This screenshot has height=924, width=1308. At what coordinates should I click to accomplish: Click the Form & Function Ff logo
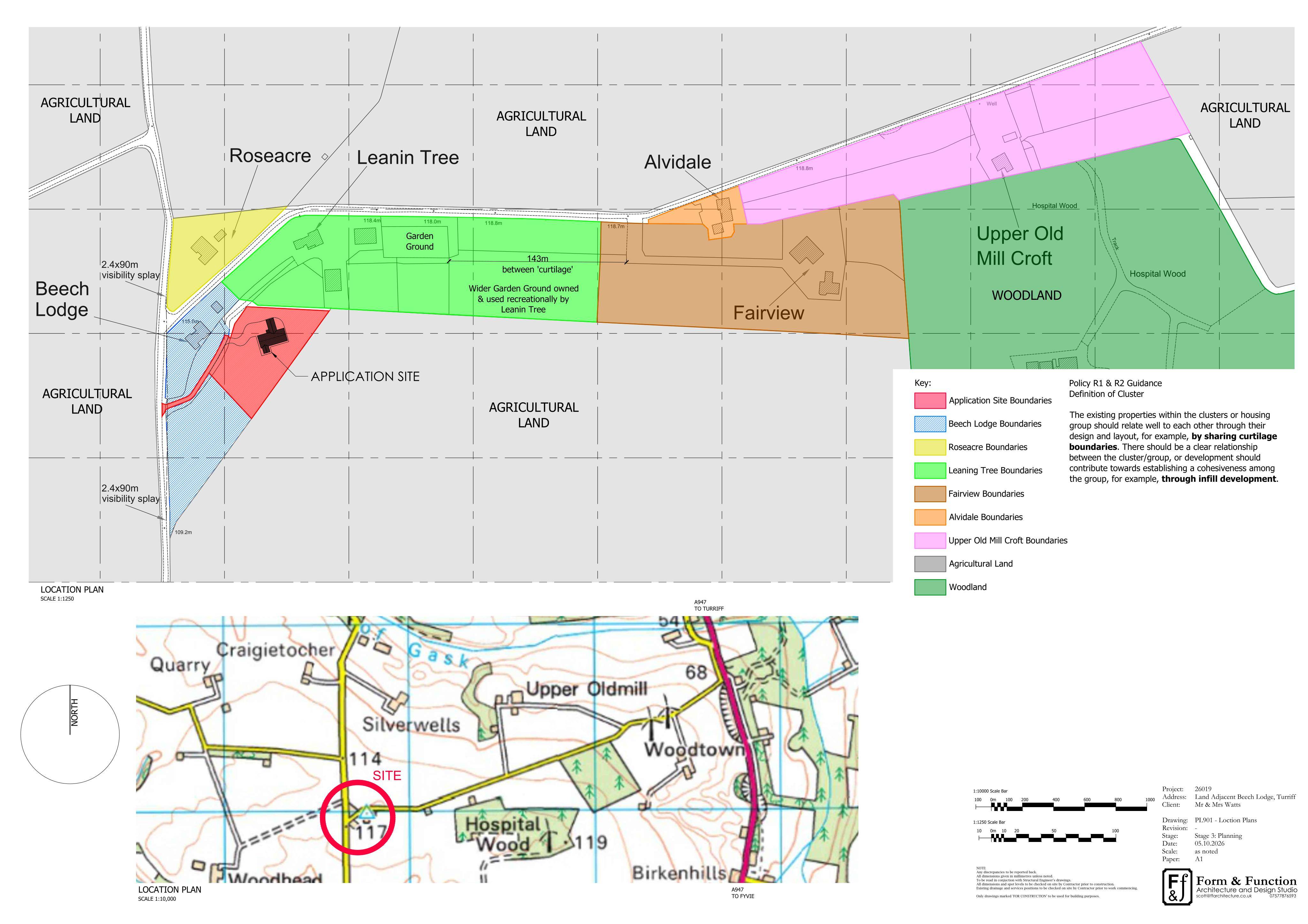1176,887
